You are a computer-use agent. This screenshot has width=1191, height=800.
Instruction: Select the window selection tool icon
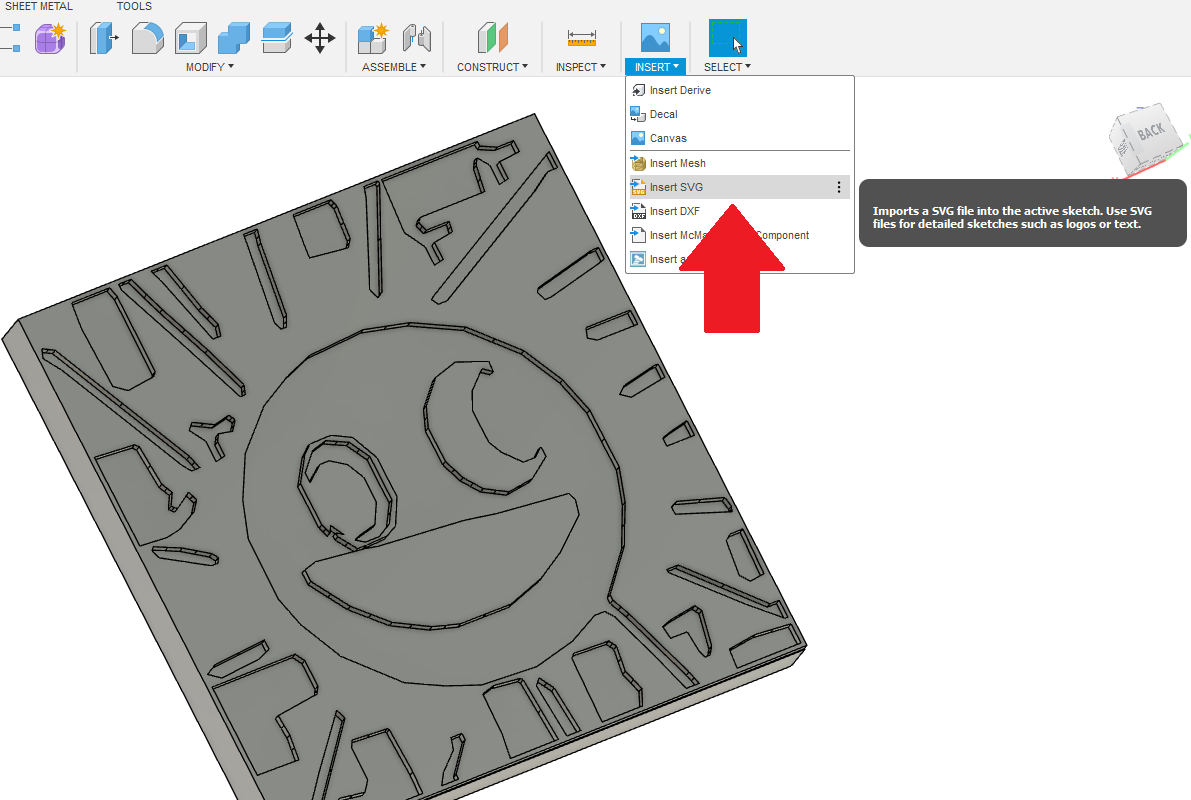pos(727,38)
